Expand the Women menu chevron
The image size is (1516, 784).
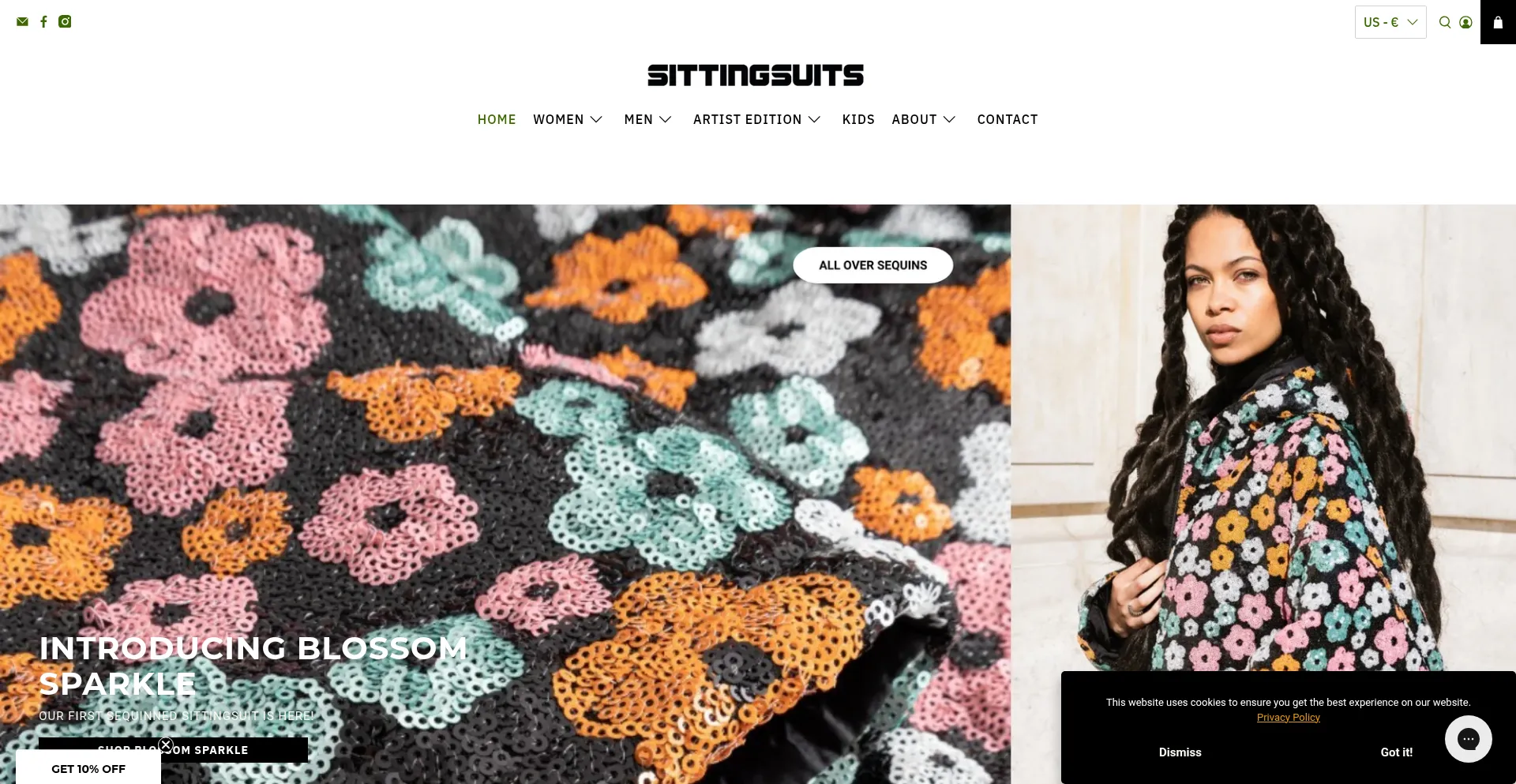(x=596, y=119)
